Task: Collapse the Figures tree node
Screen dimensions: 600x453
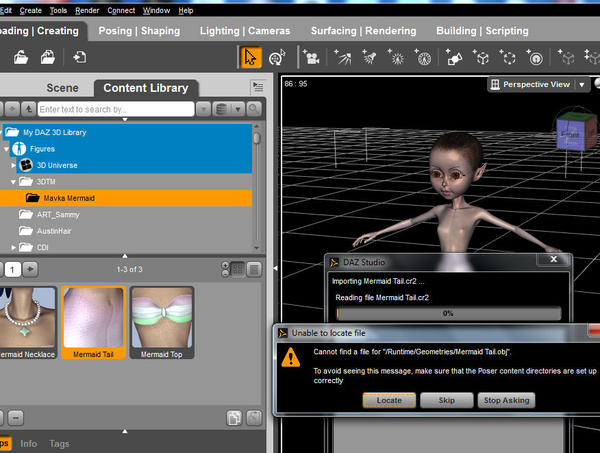Action: pos(7,149)
